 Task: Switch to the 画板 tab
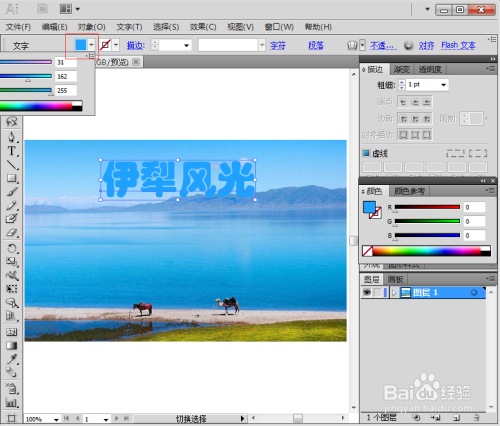point(395,279)
